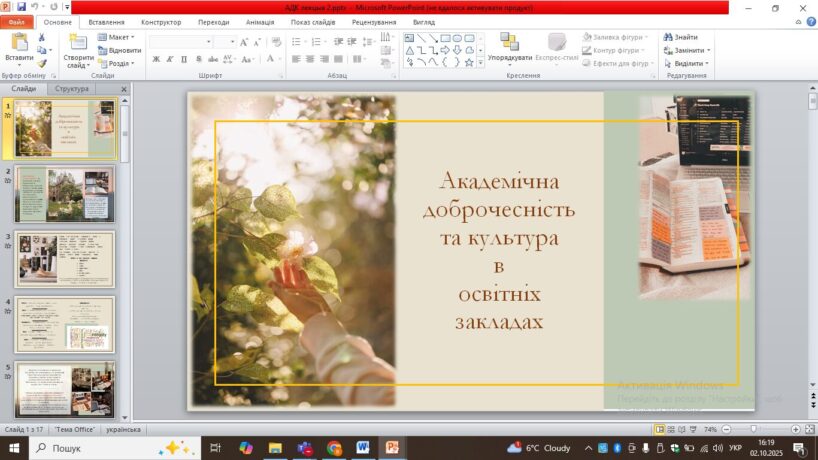Open the Arrange (Упорядкувати) tool
Screen dimensions: 818x460
pos(510,45)
